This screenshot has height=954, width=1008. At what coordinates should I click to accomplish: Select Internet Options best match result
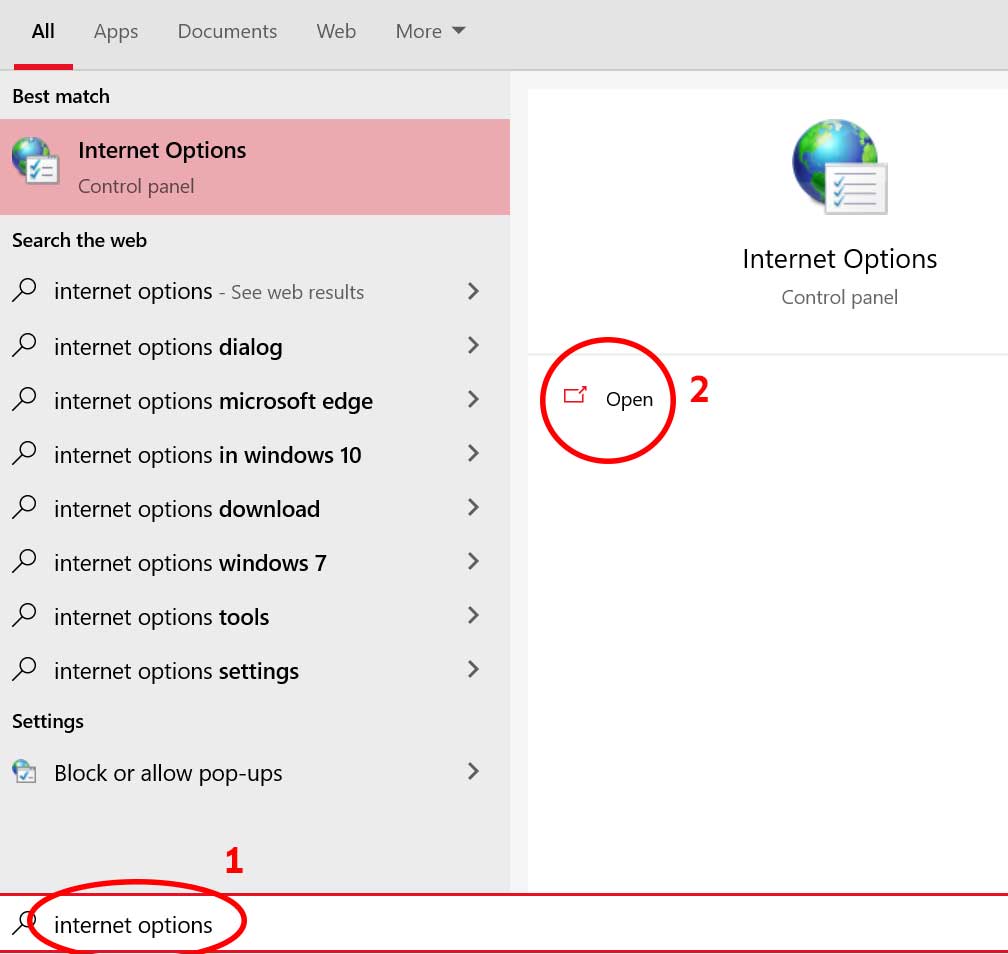point(255,167)
